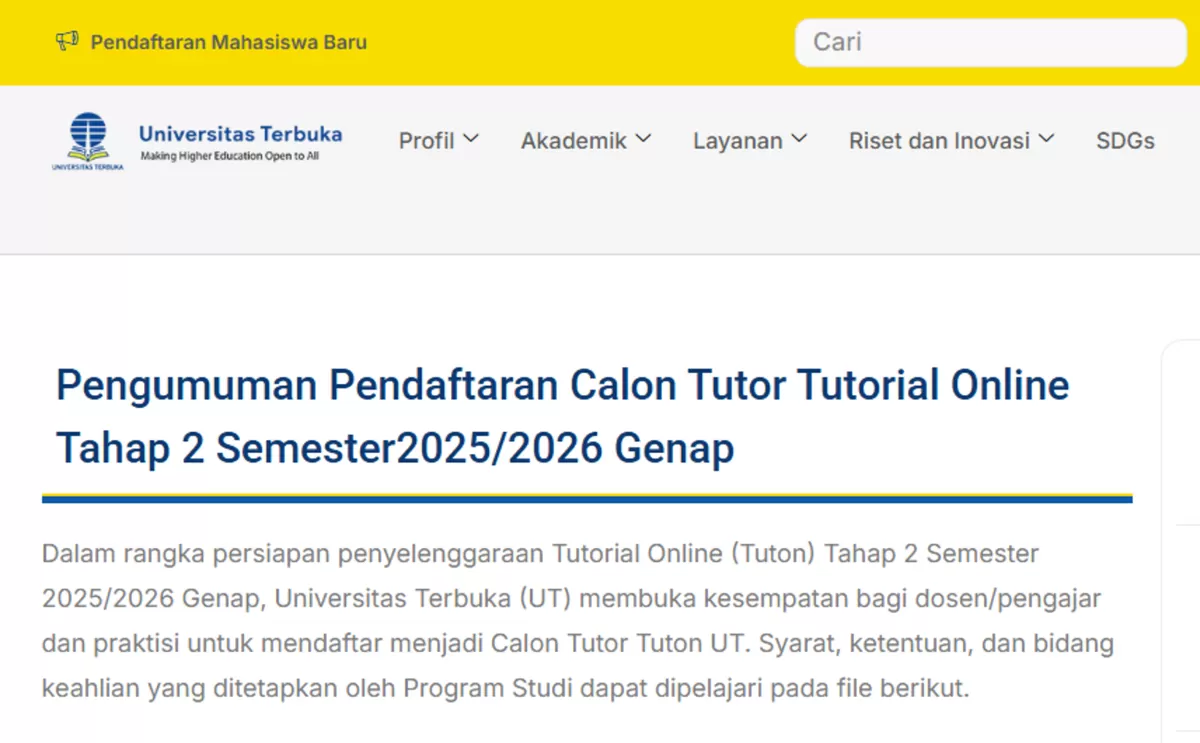
Task: Go to the SDGs menu item
Action: (1125, 141)
